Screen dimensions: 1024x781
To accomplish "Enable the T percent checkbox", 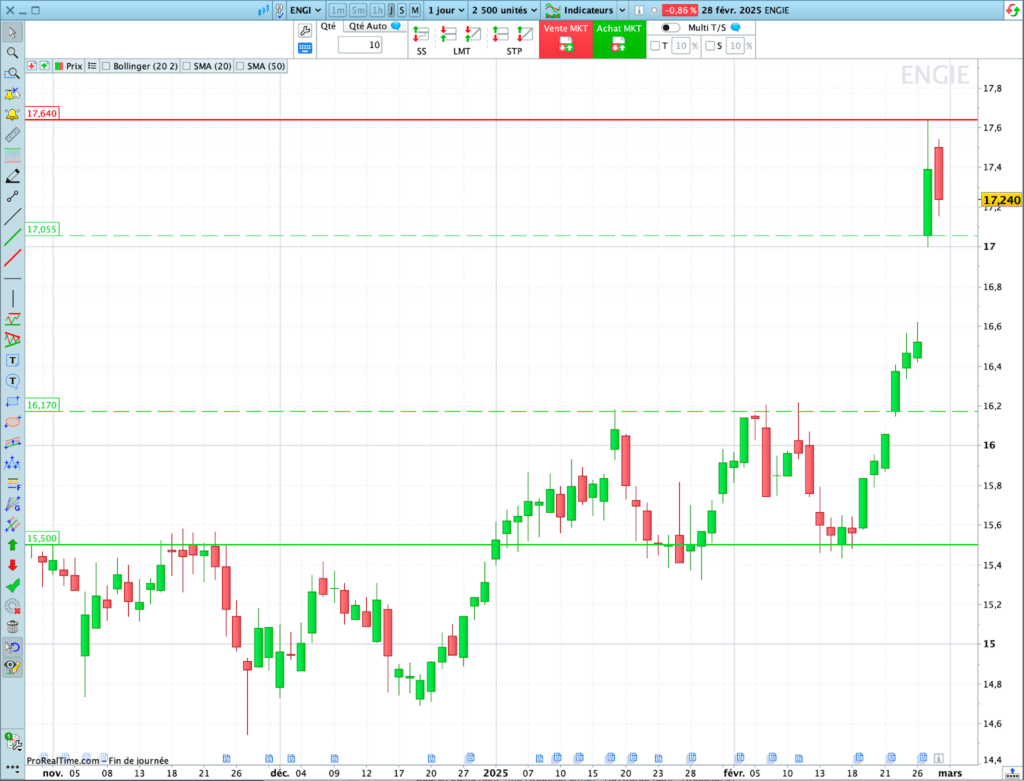I will pos(655,46).
